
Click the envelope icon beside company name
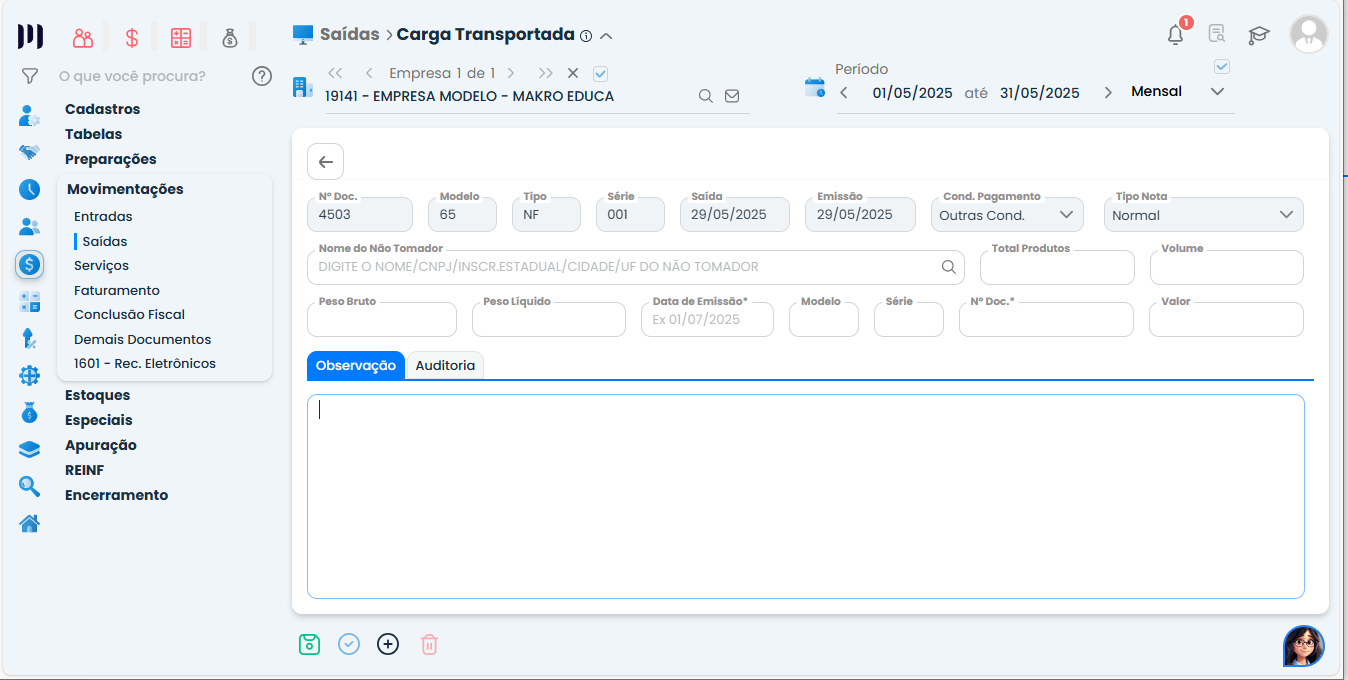coord(732,96)
